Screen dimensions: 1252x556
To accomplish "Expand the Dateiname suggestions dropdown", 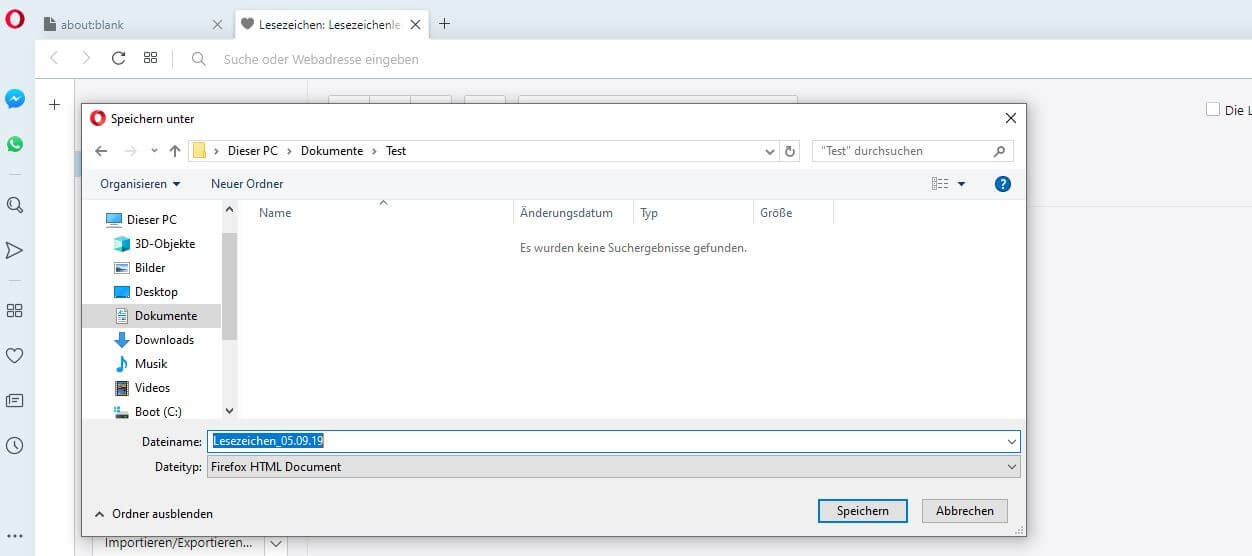I will tap(1012, 441).
